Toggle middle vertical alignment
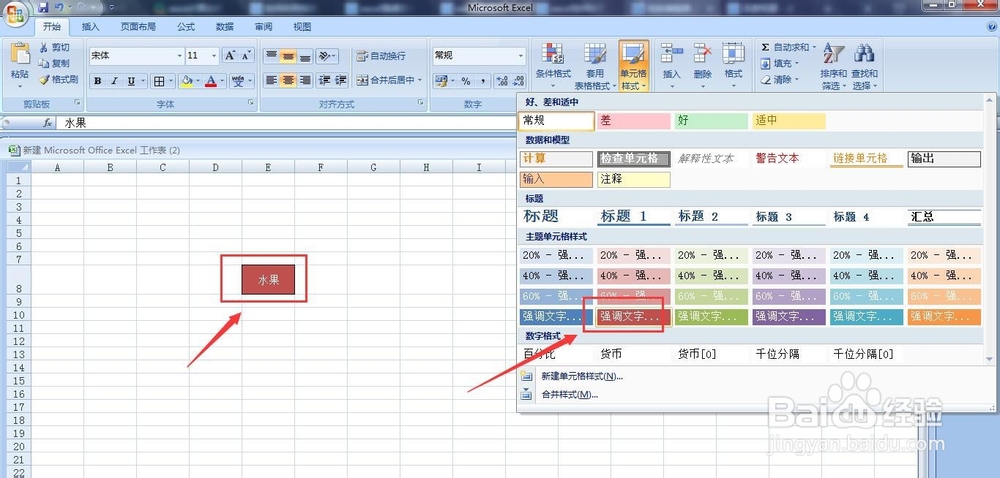Viewport: 1000px width, 478px height. click(x=288, y=56)
